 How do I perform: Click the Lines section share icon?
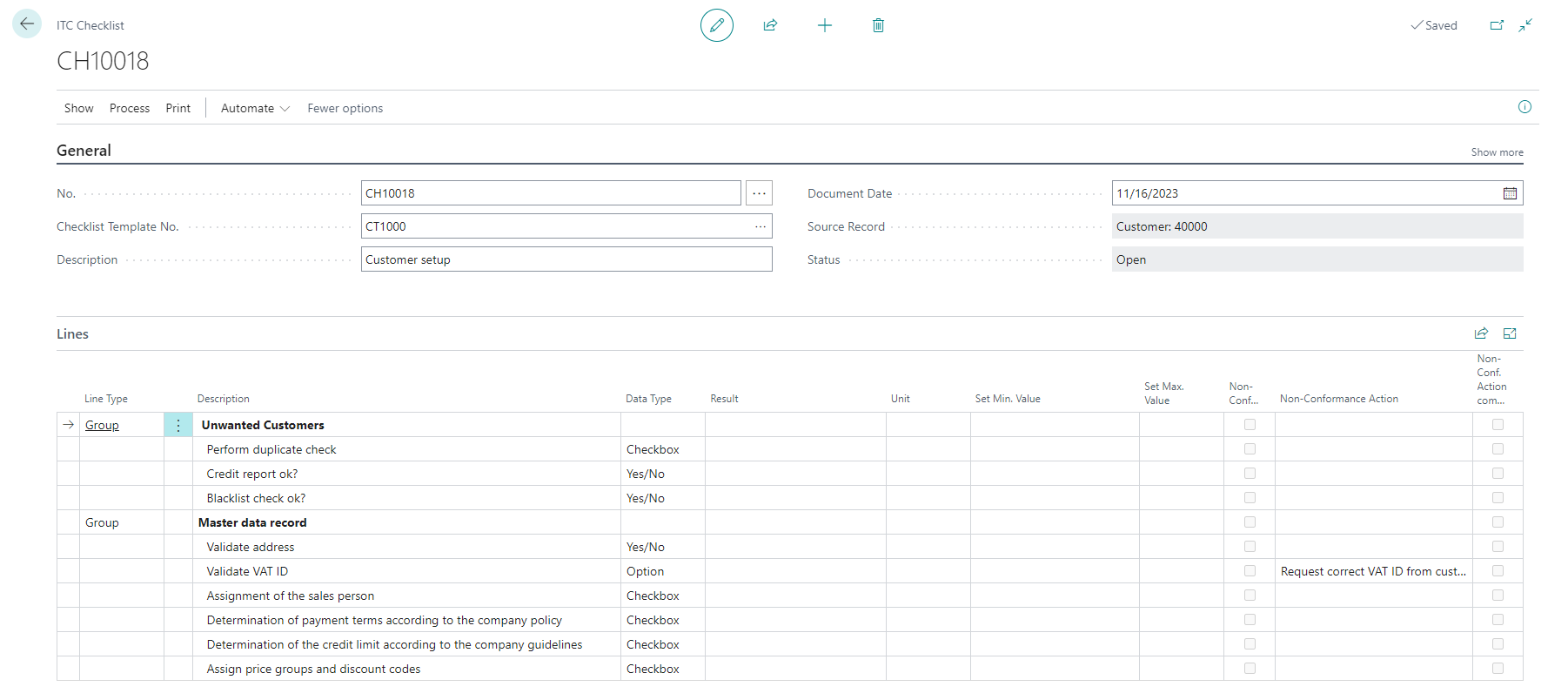[1481, 333]
